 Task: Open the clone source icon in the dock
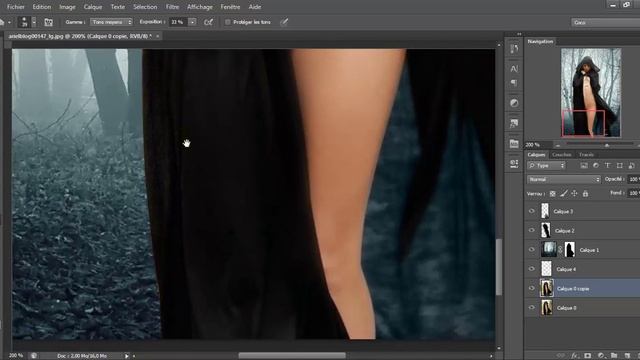click(x=514, y=123)
